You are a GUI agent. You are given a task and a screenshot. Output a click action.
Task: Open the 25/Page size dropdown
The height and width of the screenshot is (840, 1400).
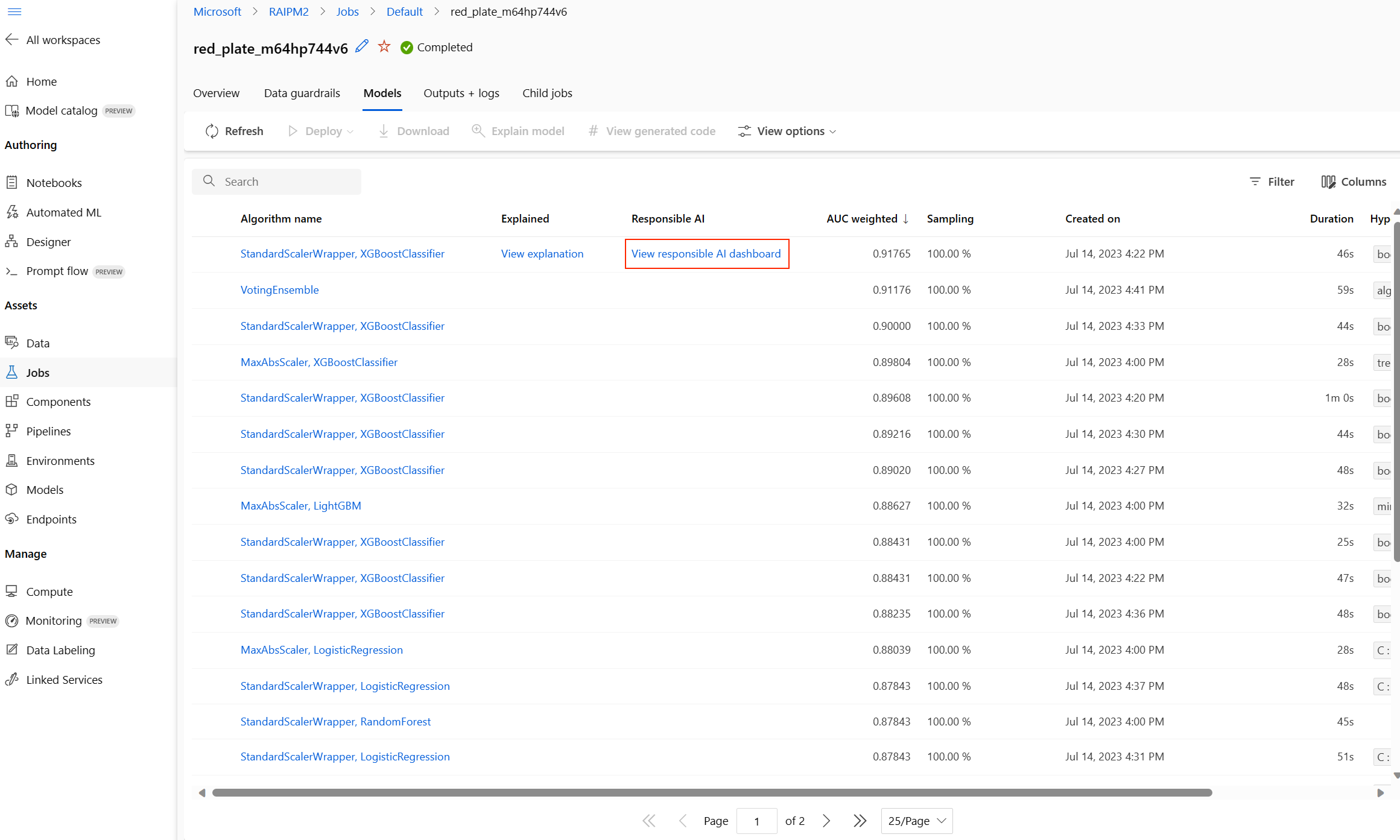[916, 821]
